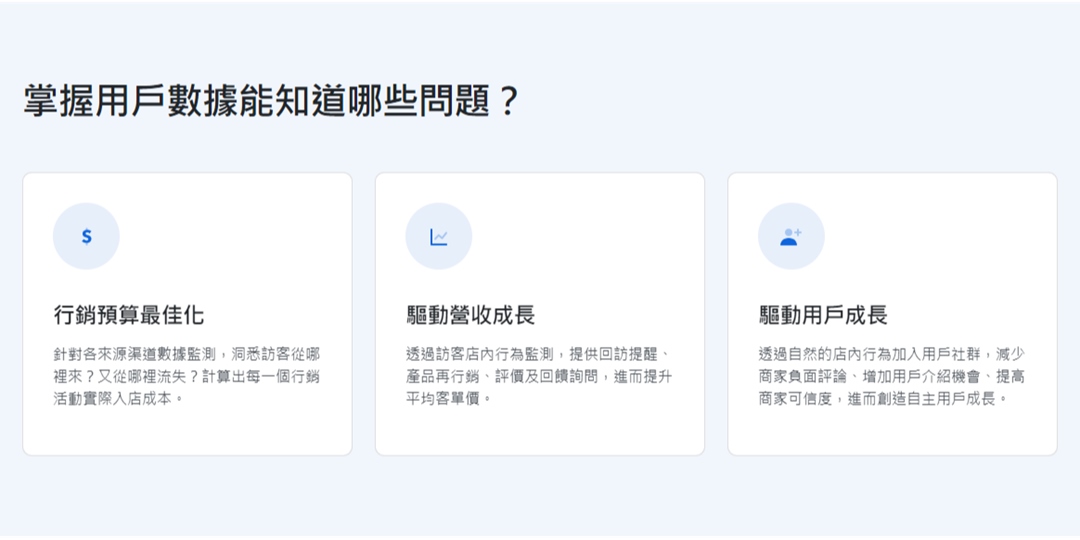Image resolution: width=1080 pixels, height=540 pixels.
Task: Click the line starting with 針對各來源渠道數據監測
Action: (x=187, y=354)
